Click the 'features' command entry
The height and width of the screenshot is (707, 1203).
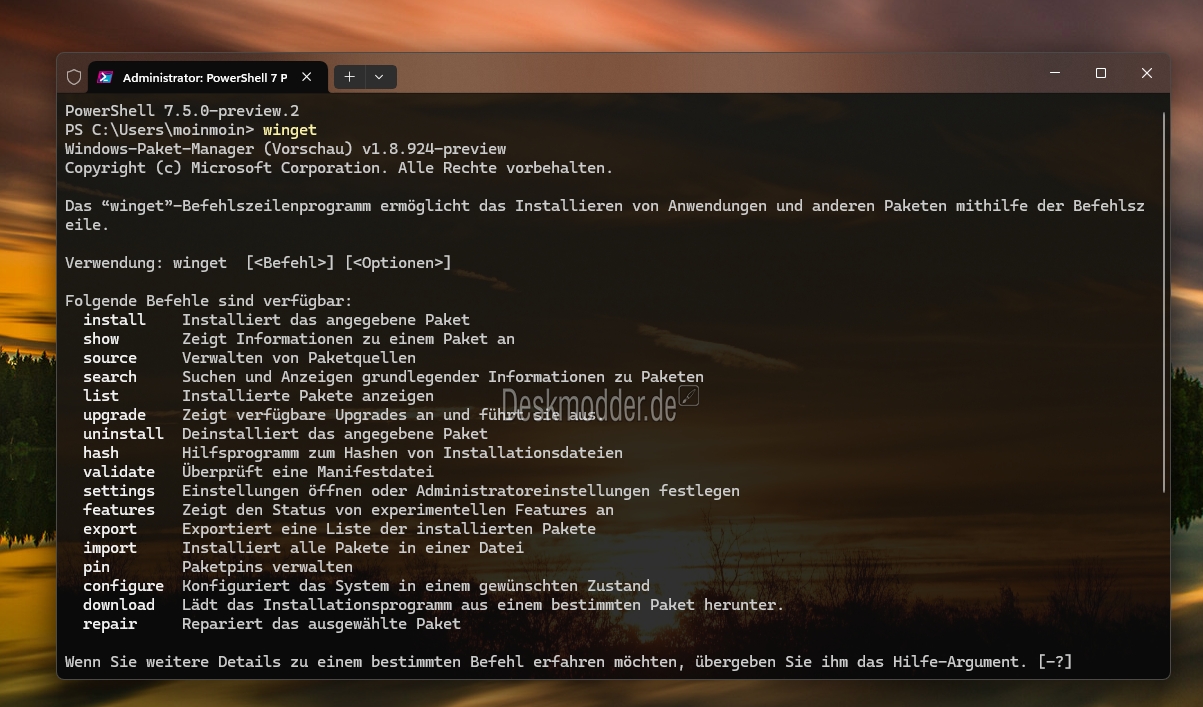click(x=119, y=510)
